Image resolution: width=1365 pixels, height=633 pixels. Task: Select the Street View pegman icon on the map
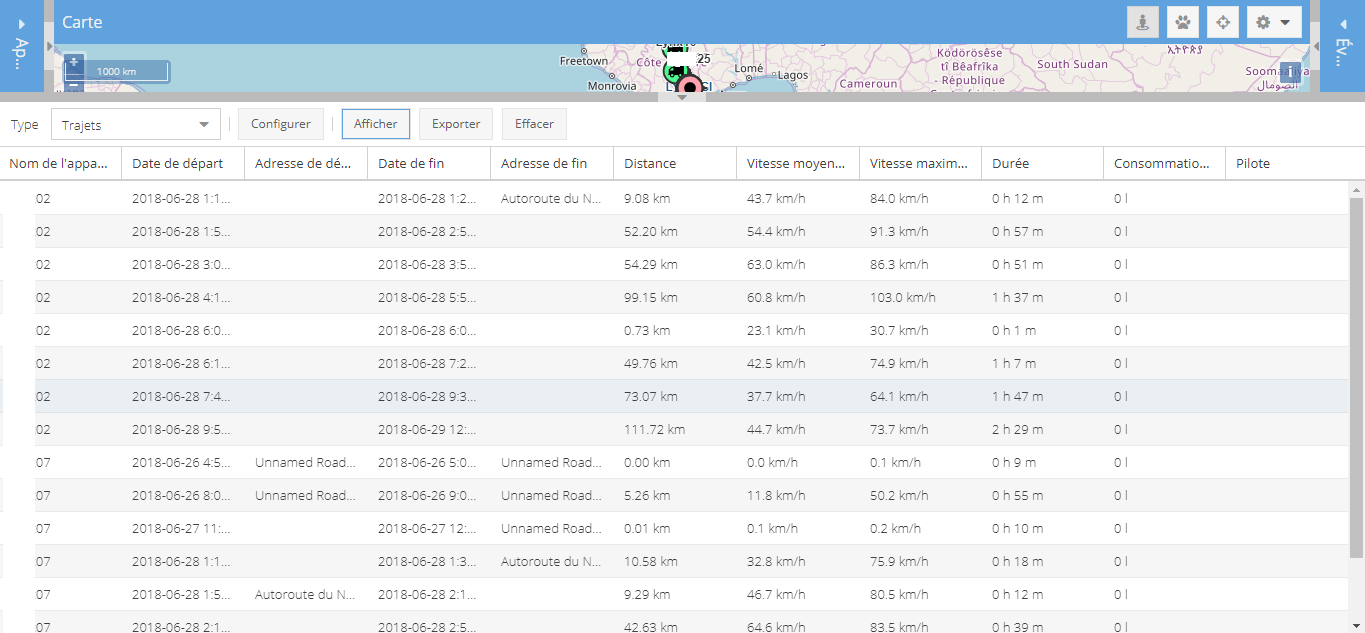click(x=1142, y=21)
